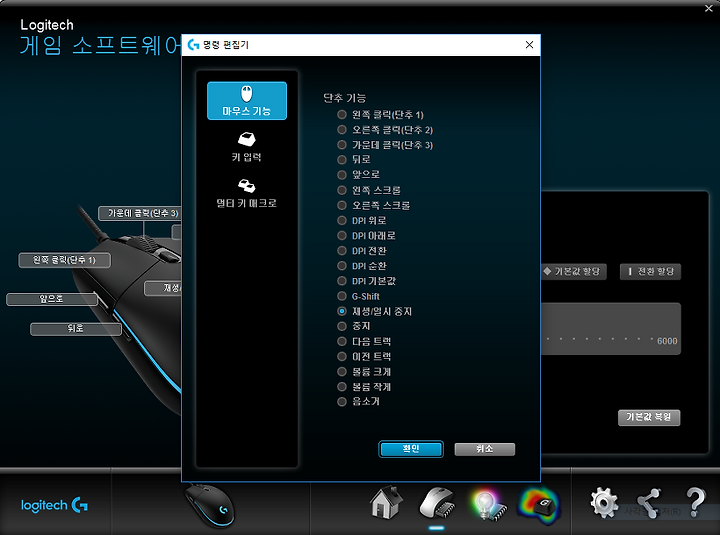Close the Logitech gaming software main window
720x535 pixels.
point(709,9)
